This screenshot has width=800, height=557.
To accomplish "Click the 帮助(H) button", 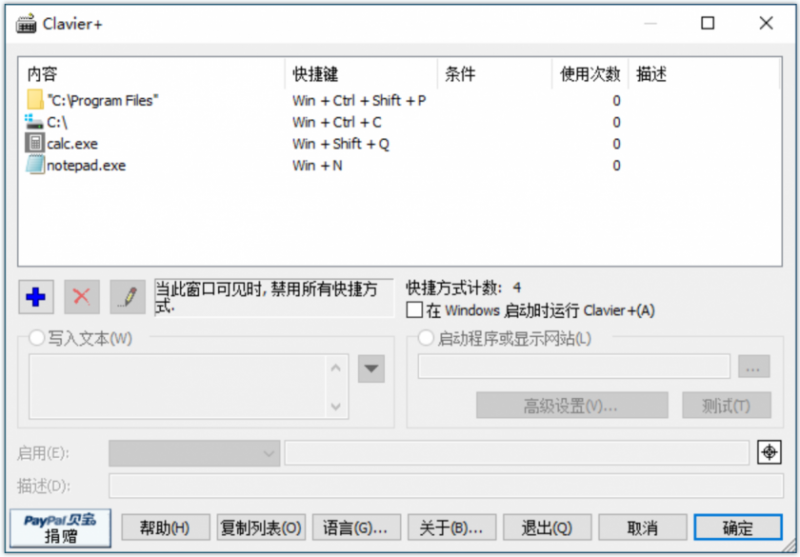I will tap(165, 527).
